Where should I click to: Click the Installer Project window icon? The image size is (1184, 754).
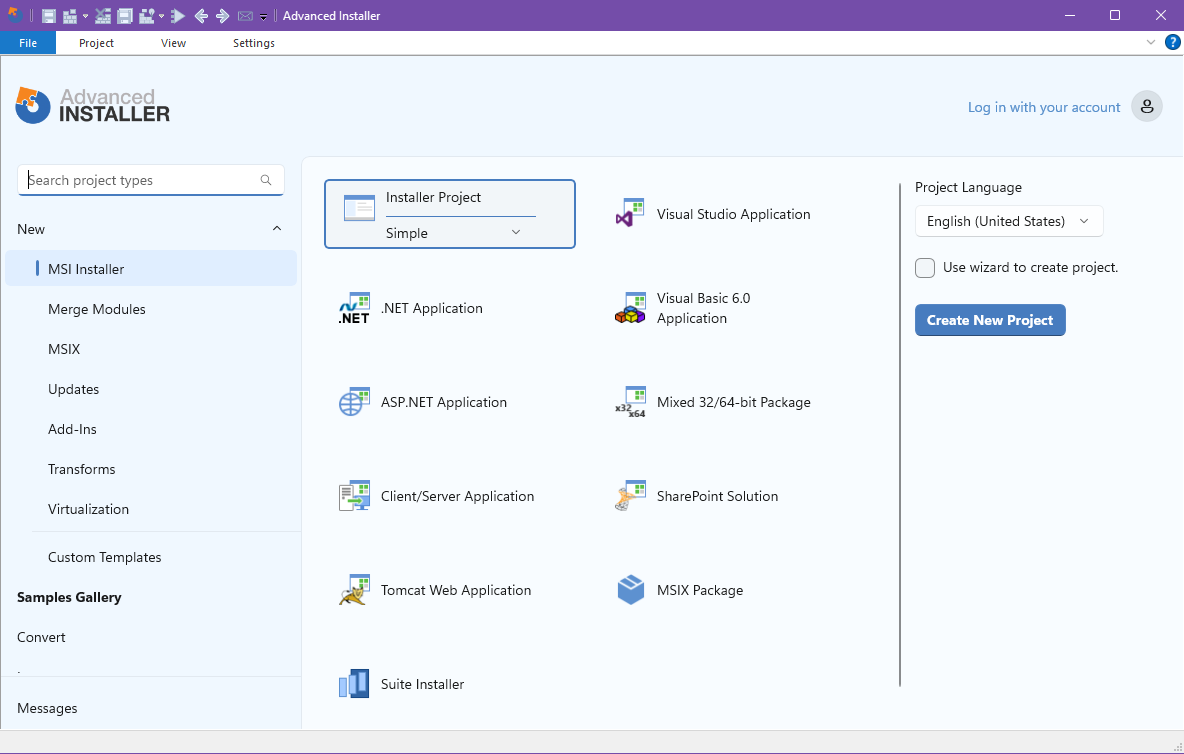click(359, 208)
